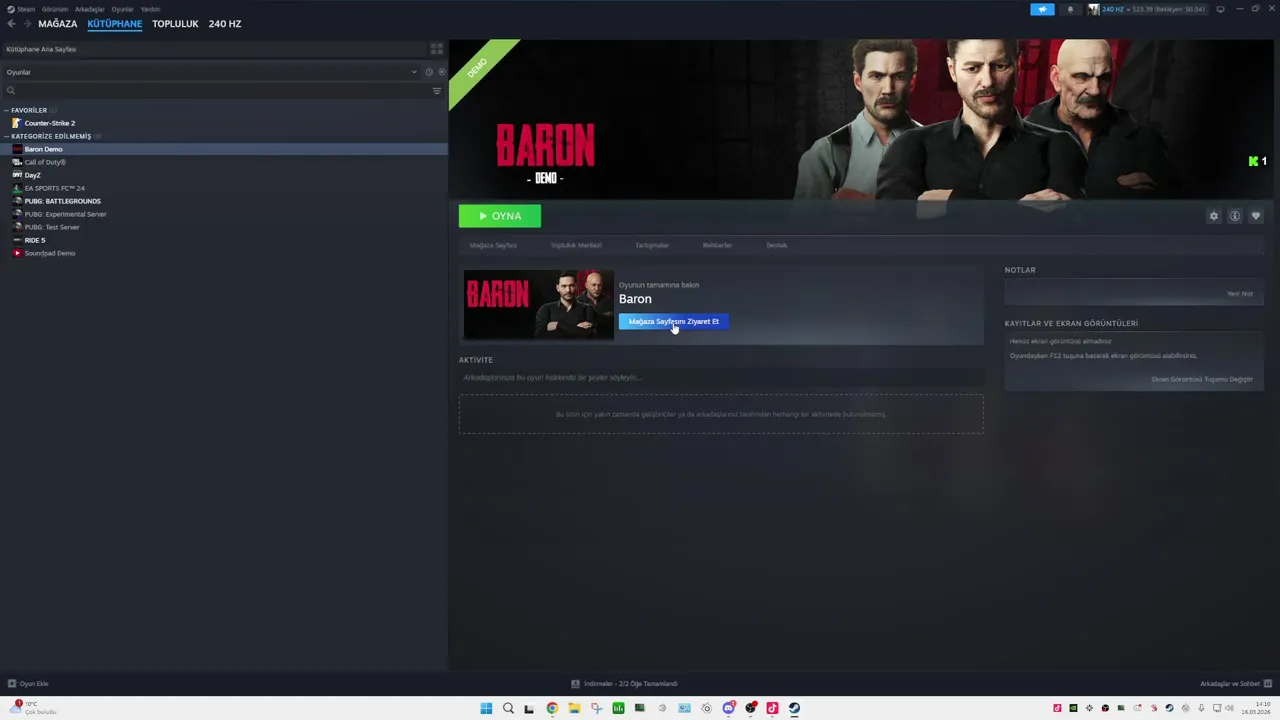
Task: Toggle the ready-to-play filter icon
Action: (442, 72)
